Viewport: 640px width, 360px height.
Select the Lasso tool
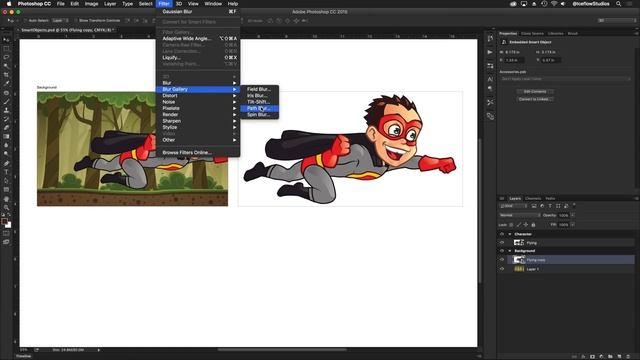(6, 57)
